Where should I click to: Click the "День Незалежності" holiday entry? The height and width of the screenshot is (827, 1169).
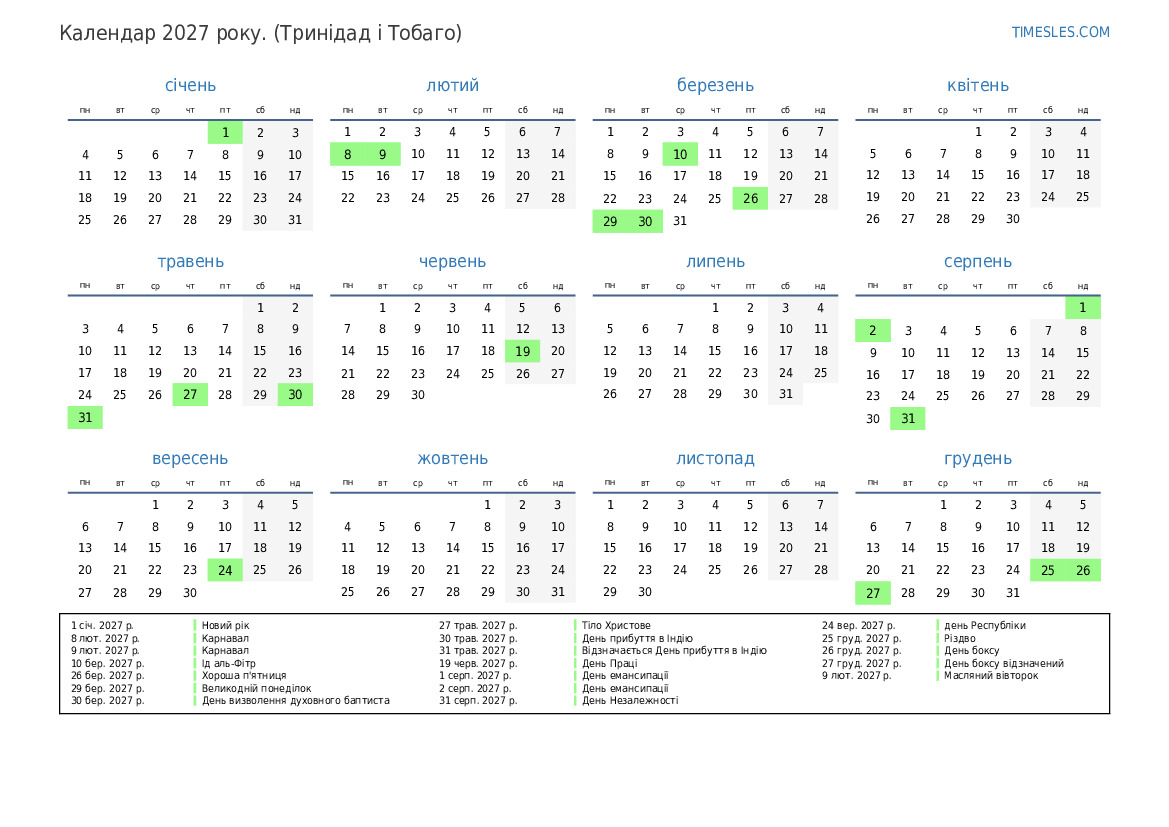(630, 701)
